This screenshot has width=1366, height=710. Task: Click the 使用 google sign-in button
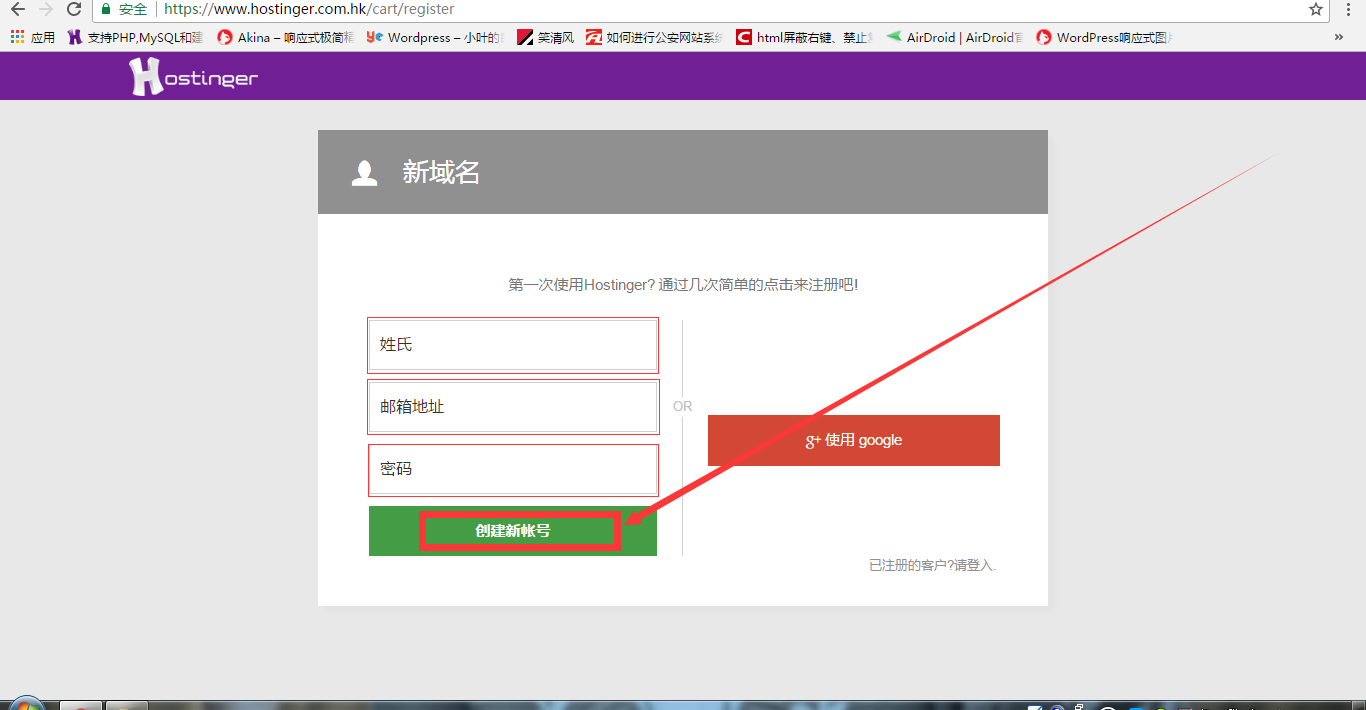tap(853, 440)
